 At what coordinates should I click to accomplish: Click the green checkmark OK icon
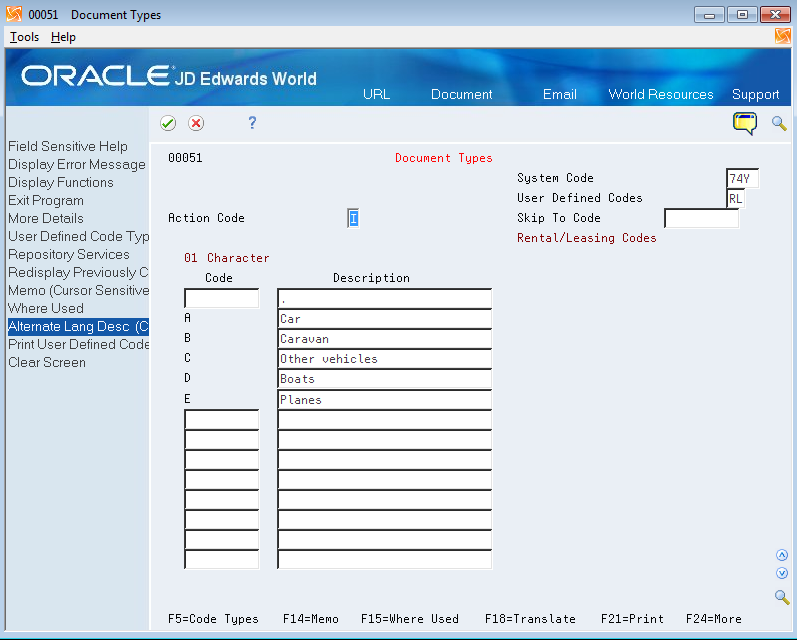tap(168, 123)
